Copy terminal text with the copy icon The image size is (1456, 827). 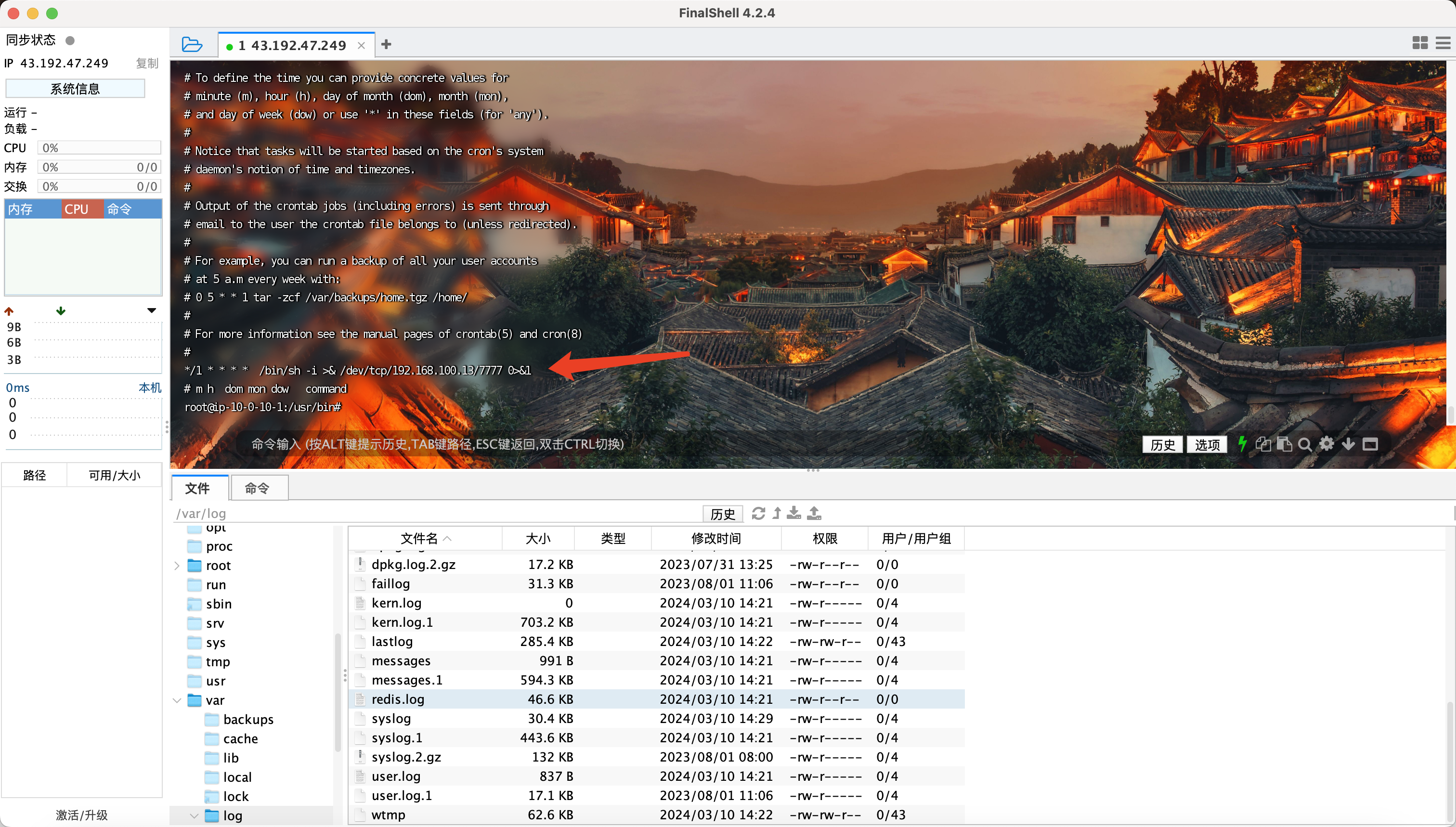[x=1263, y=444]
